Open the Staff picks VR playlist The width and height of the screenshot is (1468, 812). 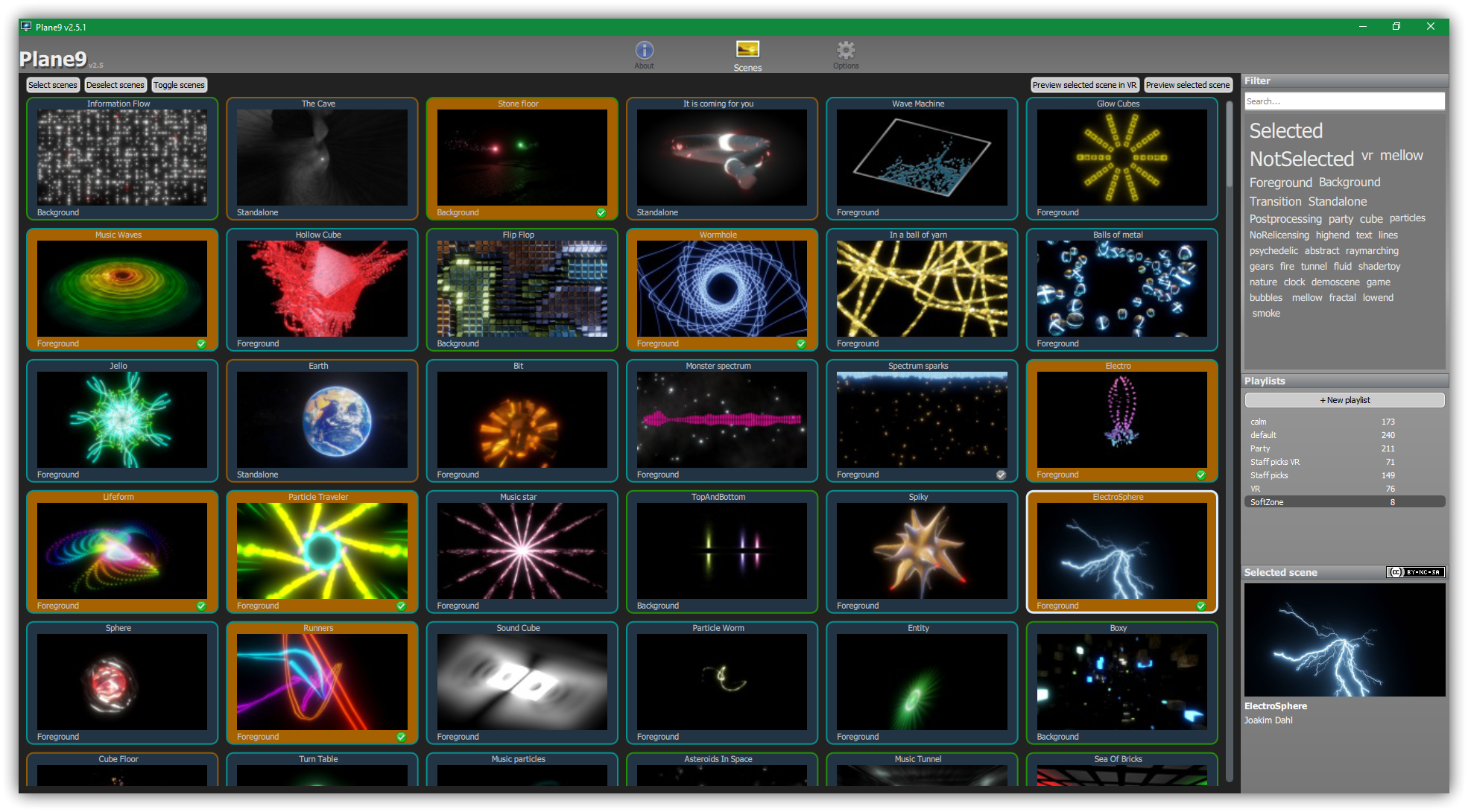[1275, 462]
